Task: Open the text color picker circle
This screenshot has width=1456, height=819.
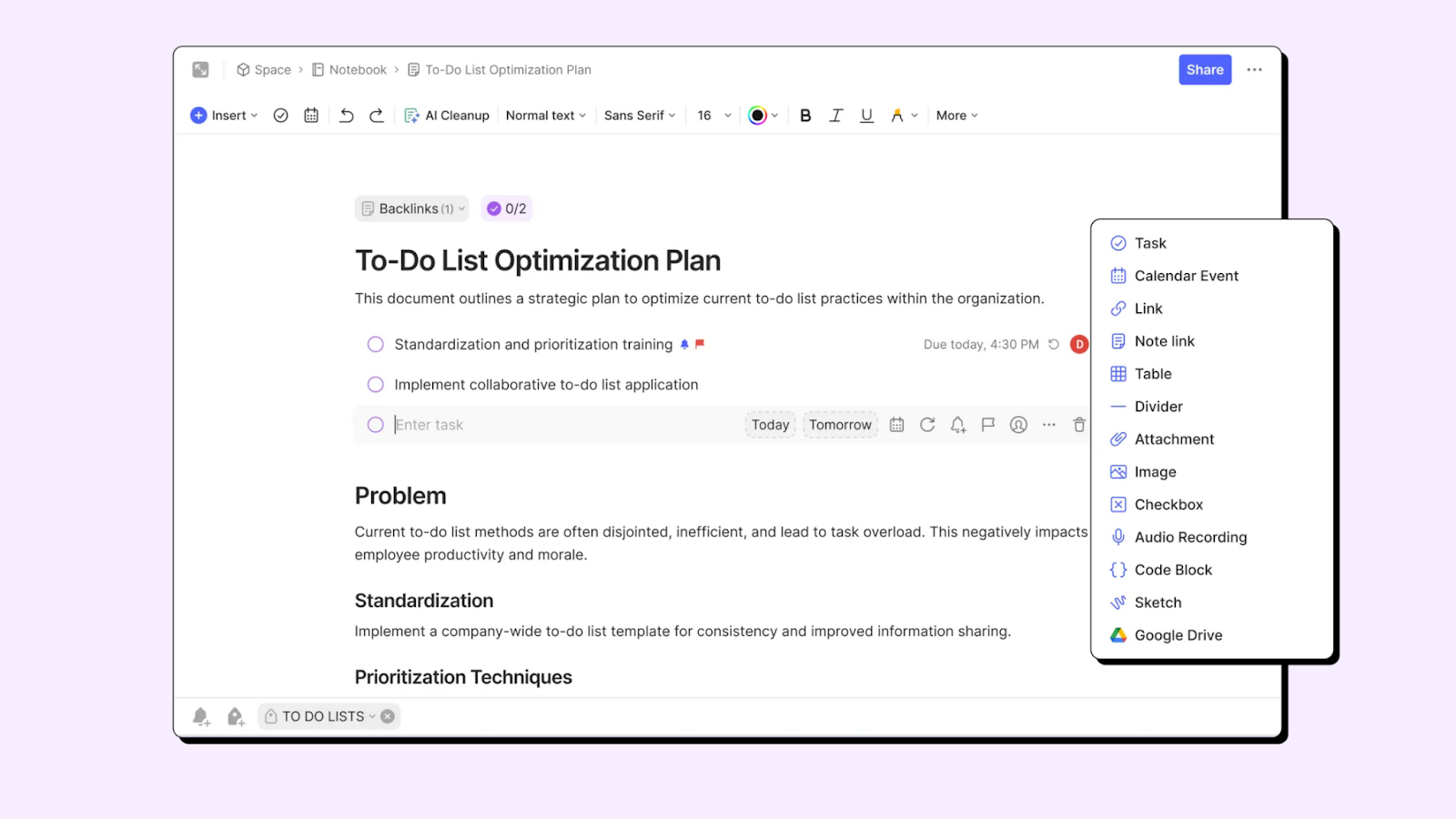Action: click(x=757, y=116)
